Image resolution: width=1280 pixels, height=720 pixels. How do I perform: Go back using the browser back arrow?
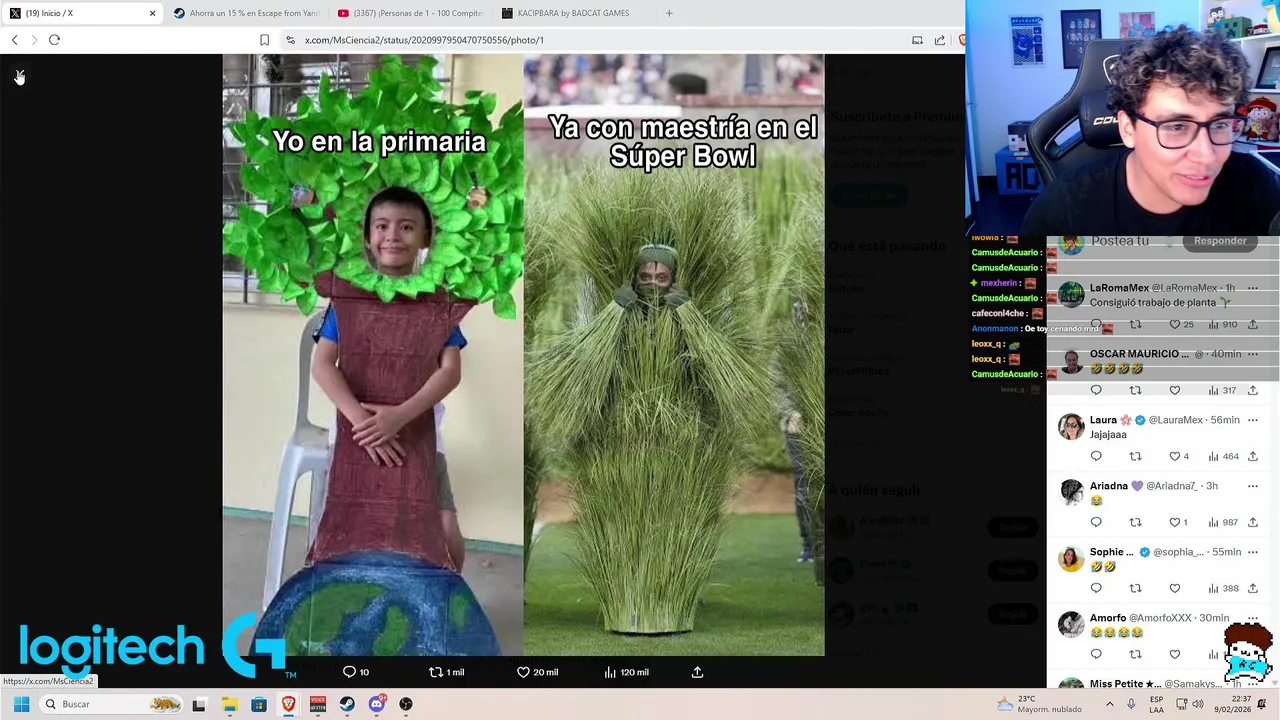[14, 40]
